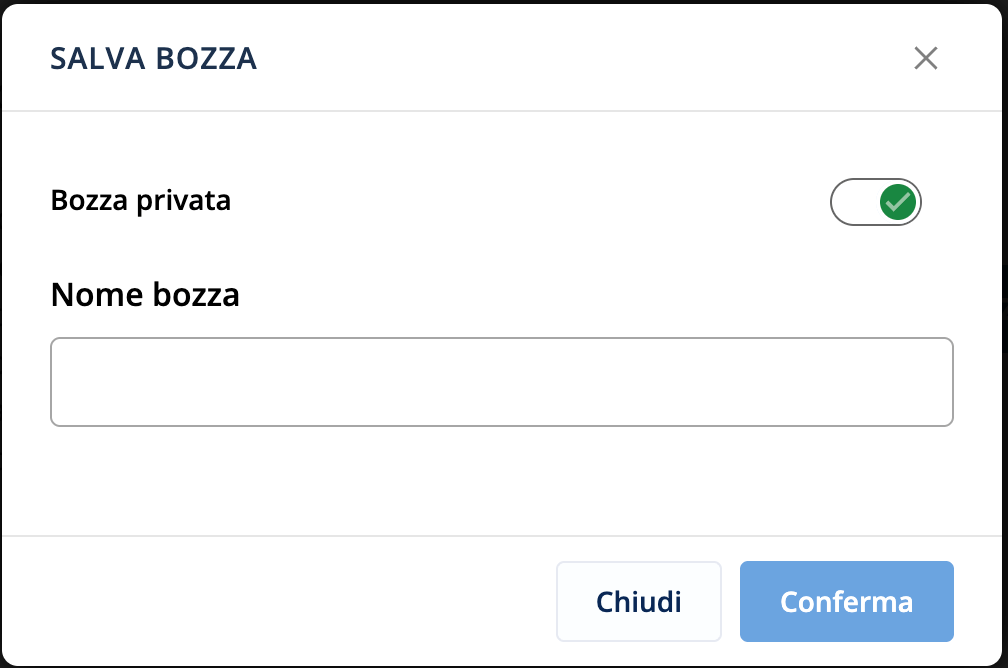Click inside the draft name input box

501,382
